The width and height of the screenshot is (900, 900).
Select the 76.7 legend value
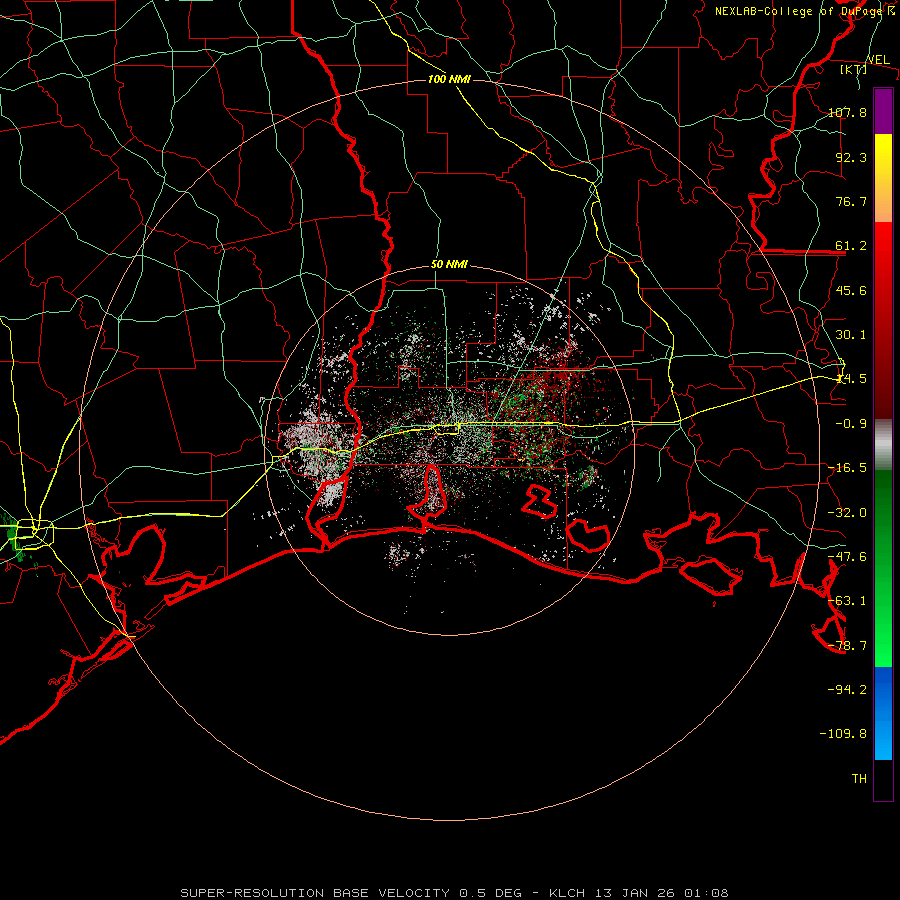[x=851, y=201]
